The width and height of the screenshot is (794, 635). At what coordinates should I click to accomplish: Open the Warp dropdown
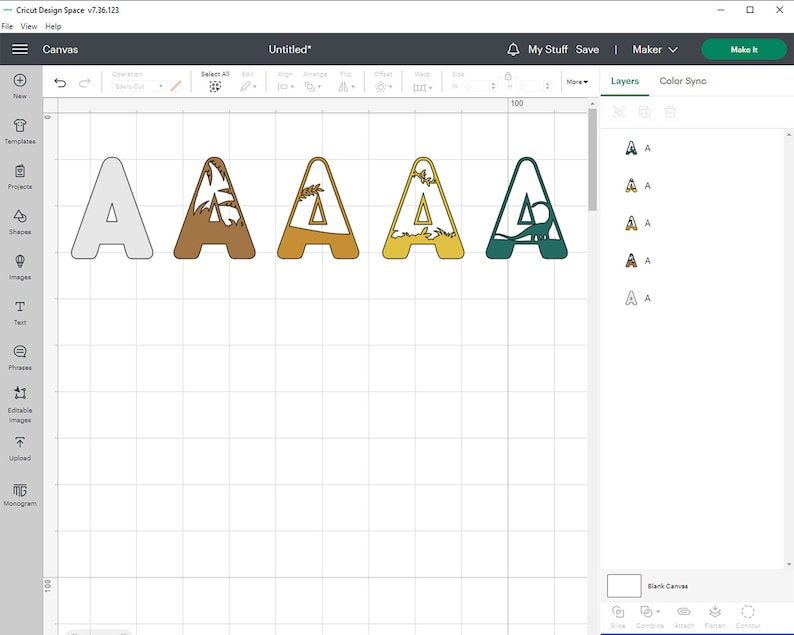pos(422,87)
